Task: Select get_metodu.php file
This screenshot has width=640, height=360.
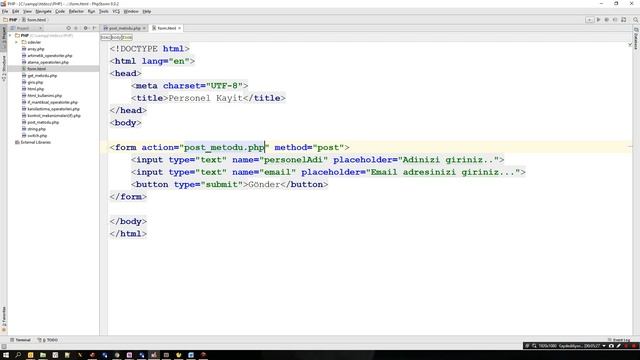Action: 40,76
